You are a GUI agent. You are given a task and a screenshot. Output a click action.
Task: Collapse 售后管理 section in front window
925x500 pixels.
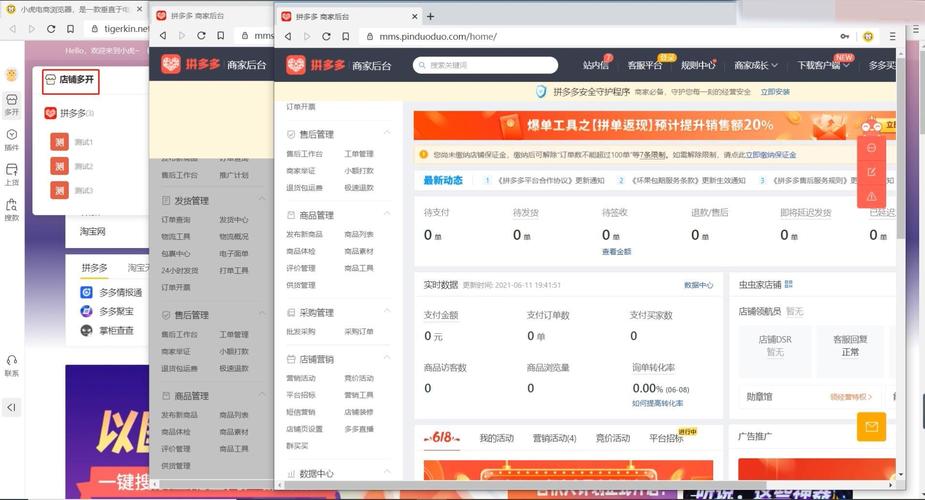pyautogui.click(x=387, y=133)
